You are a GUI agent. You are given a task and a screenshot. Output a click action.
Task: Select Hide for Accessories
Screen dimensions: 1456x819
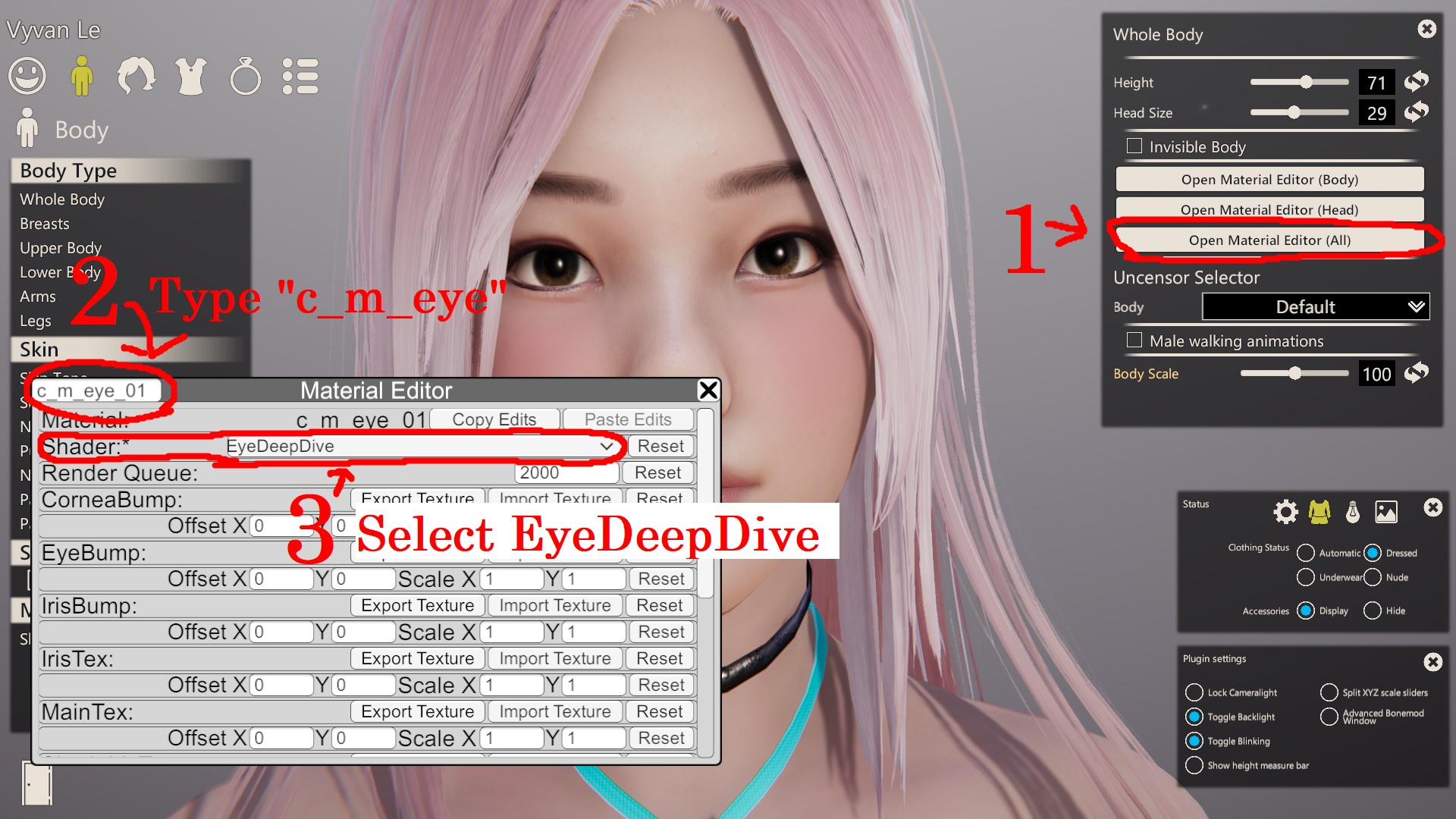pos(1373,610)
